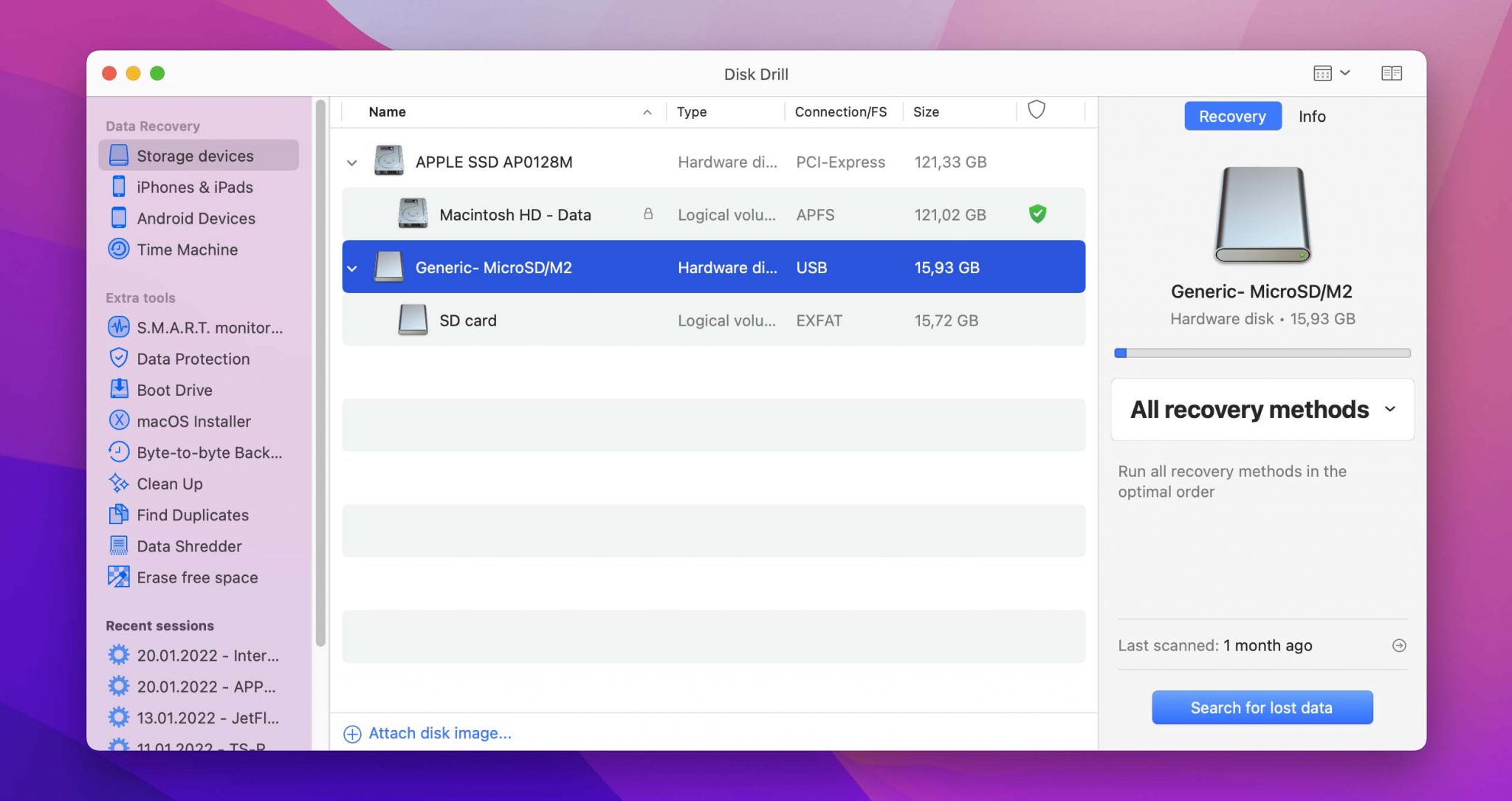Click the APFS filesystem cell
Image resolution: width=1512 pixels, height=801 pixels.
[x=815, y=215]
